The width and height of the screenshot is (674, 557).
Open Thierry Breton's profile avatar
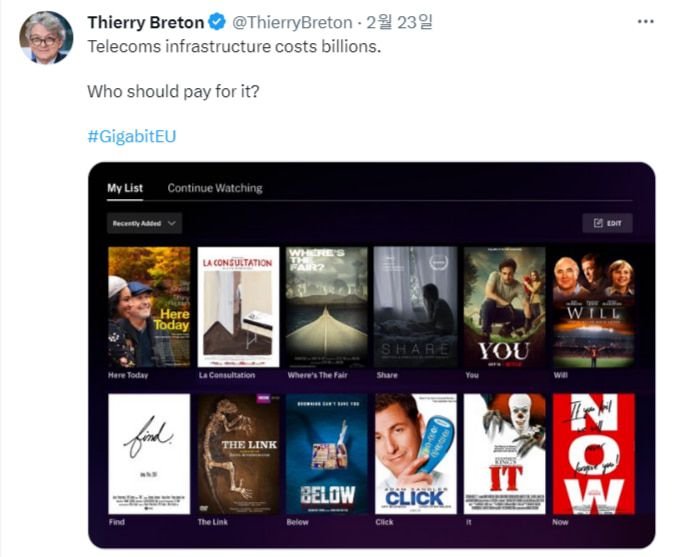(x=46, y=38)
